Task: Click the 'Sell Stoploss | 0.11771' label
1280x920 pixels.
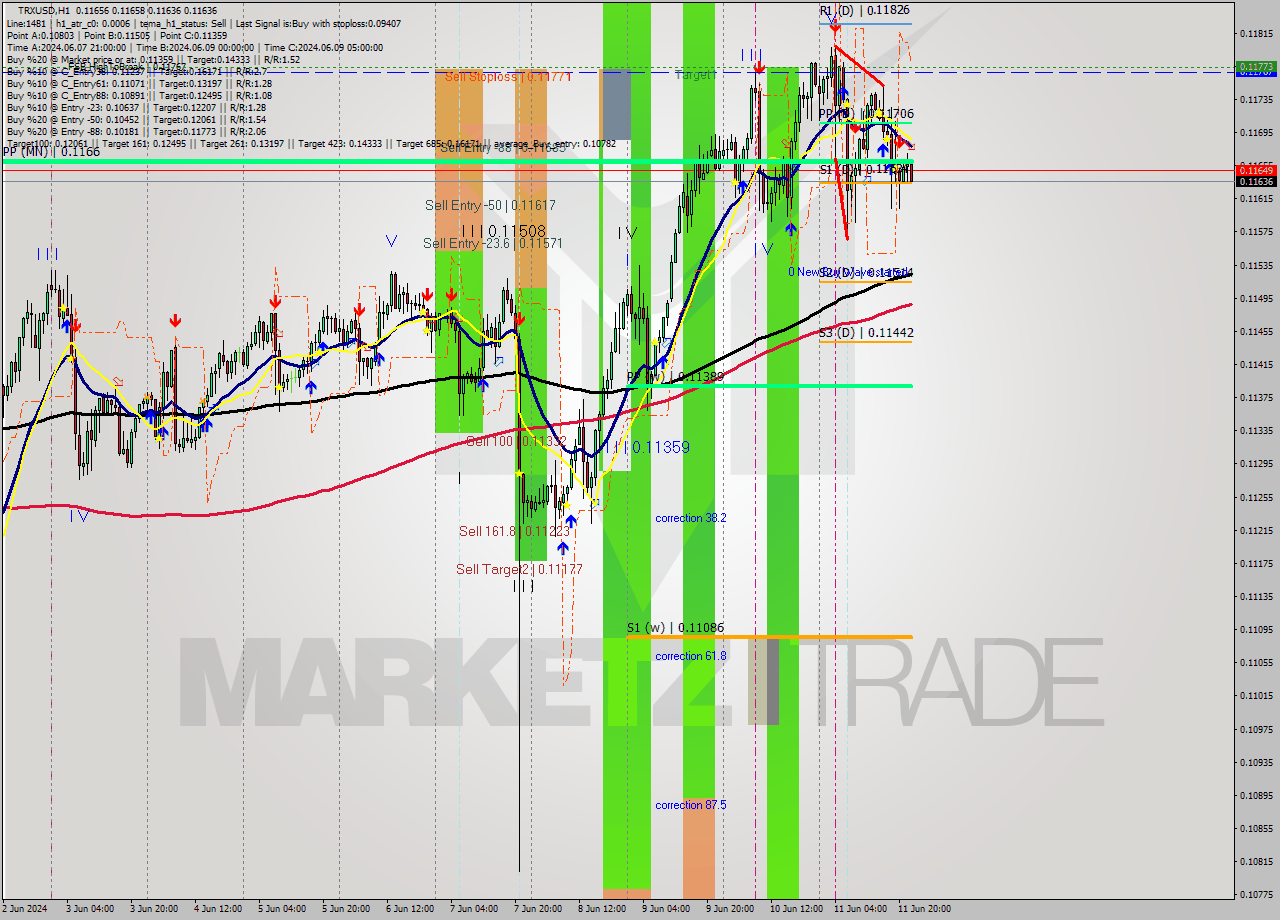Action: 508,76
